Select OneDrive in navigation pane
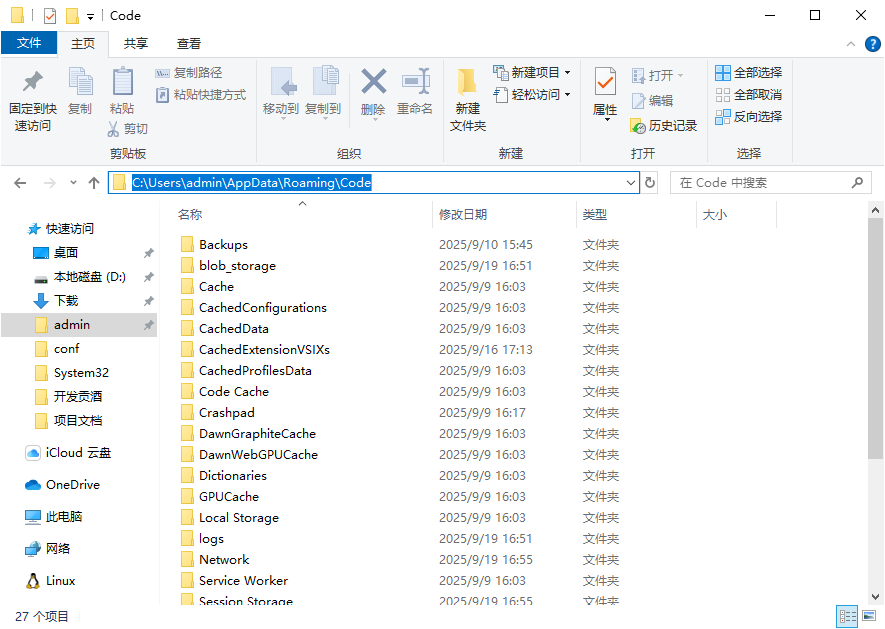885x629 pixels. coord(63,485)
